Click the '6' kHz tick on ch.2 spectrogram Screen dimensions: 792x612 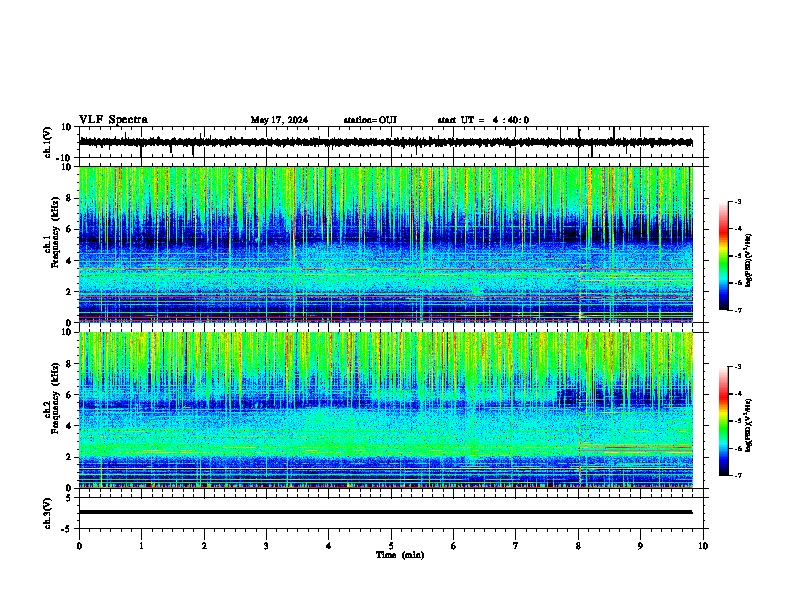pos(70,395)
